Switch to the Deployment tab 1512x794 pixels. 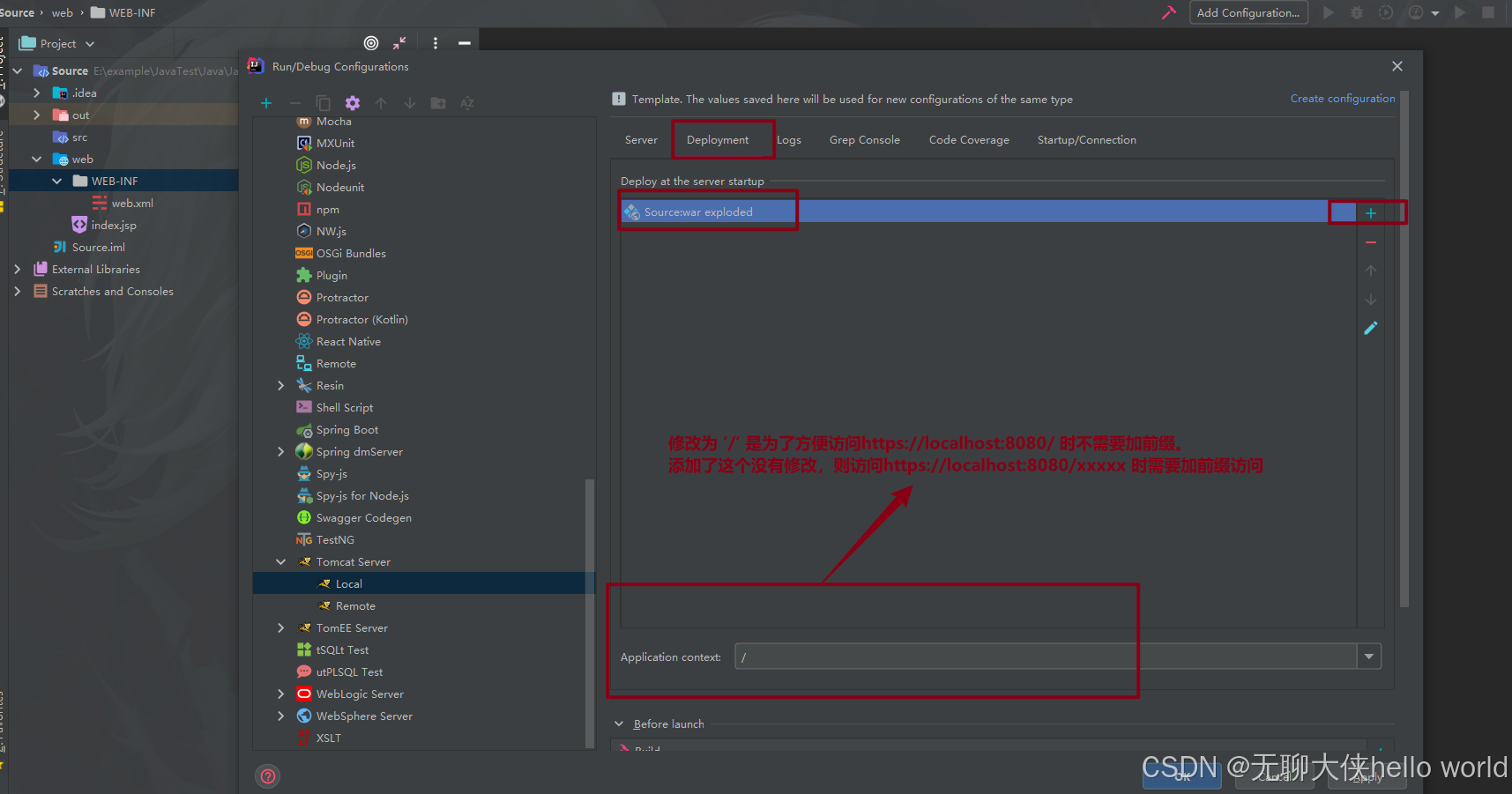(x=718, y=140)
